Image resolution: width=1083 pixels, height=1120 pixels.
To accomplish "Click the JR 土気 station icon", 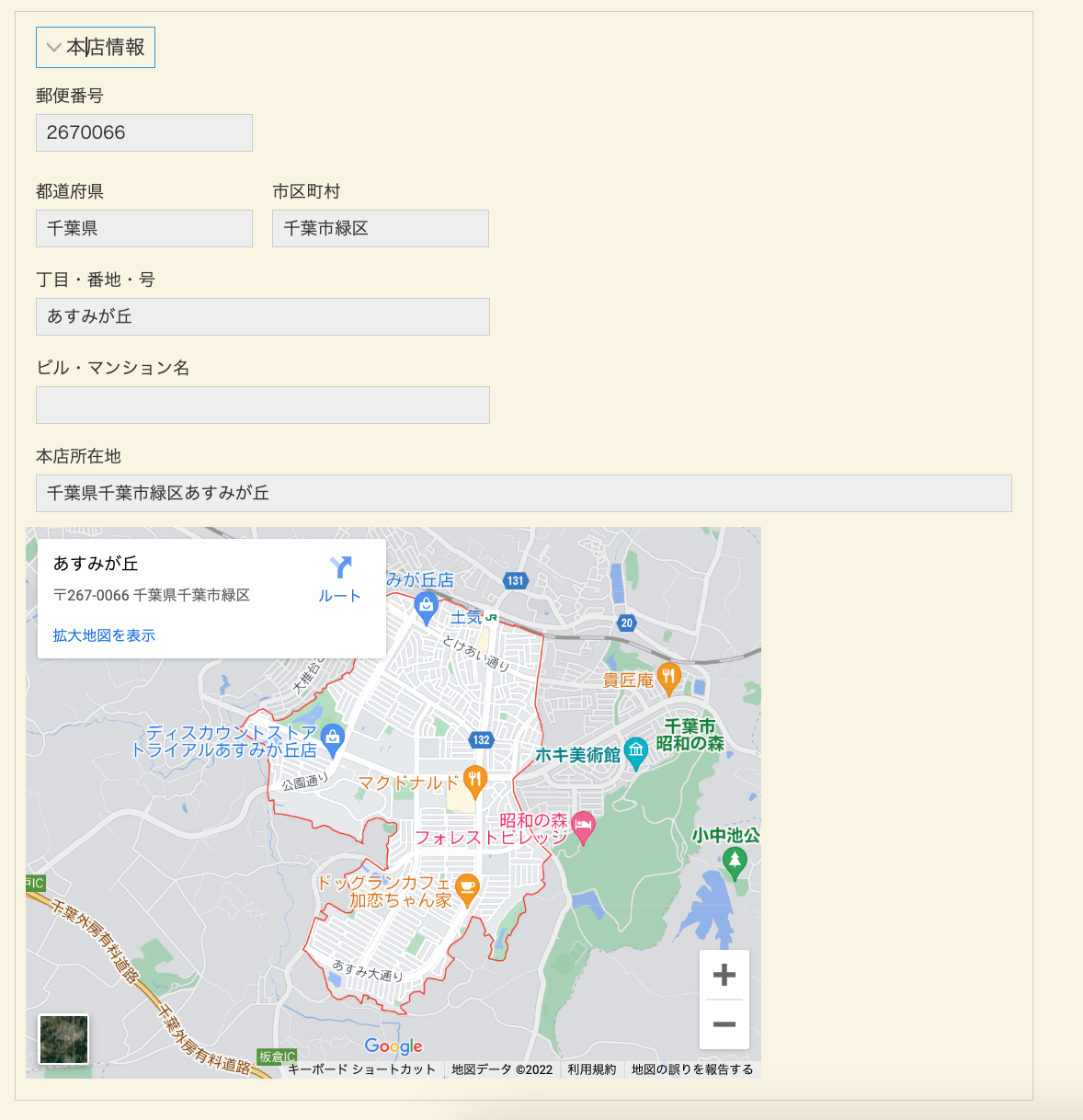I will tap(491, 618).
